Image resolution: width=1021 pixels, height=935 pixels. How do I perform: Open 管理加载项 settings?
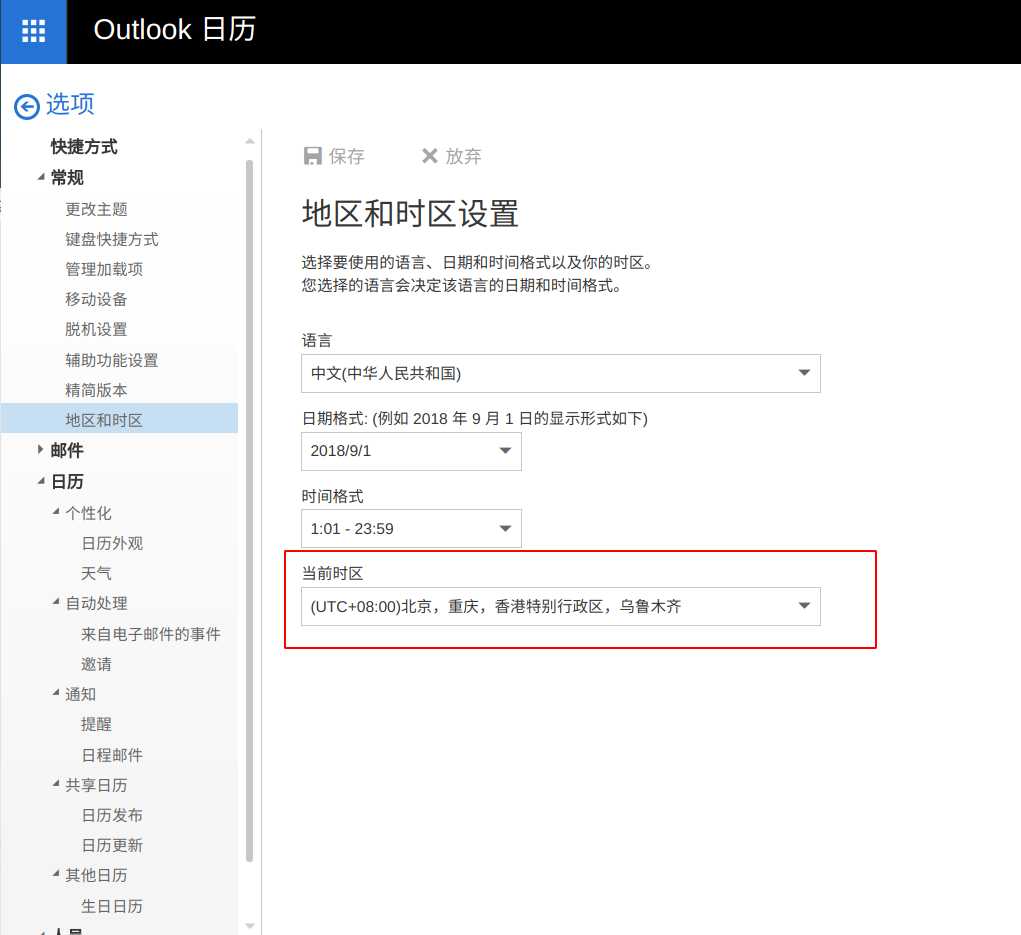[104, 269]
